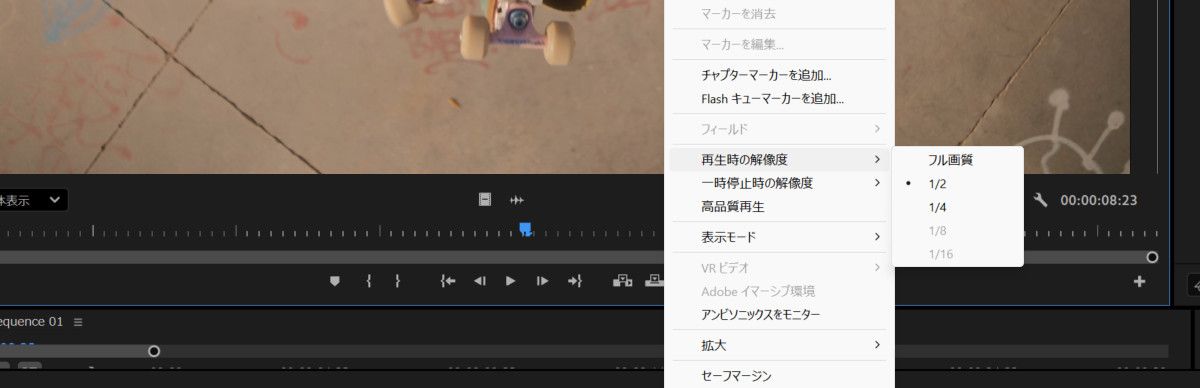Click the drag-audio-only waveform icon
Screen dimensions: 1200x388
tap(517, 200)
